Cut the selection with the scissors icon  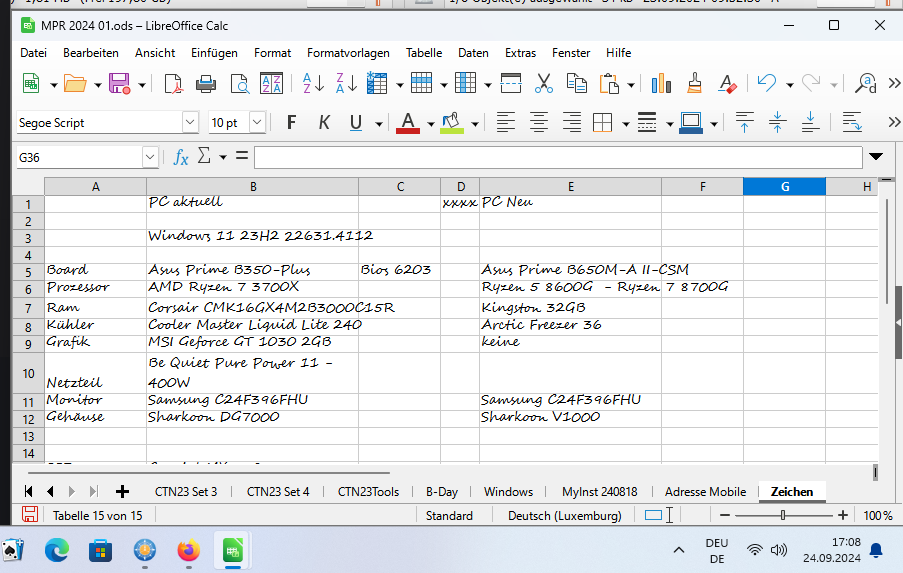pos(544,84)
